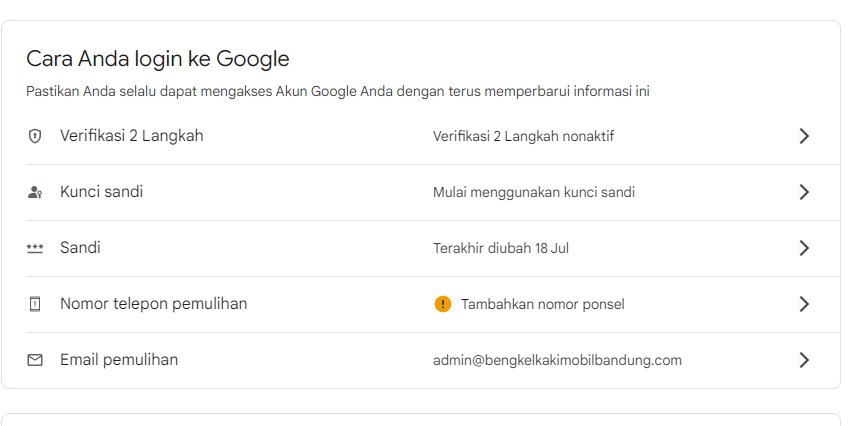Click the shield icon beside Verifikasi 2 Langkah

pos(35,136)
